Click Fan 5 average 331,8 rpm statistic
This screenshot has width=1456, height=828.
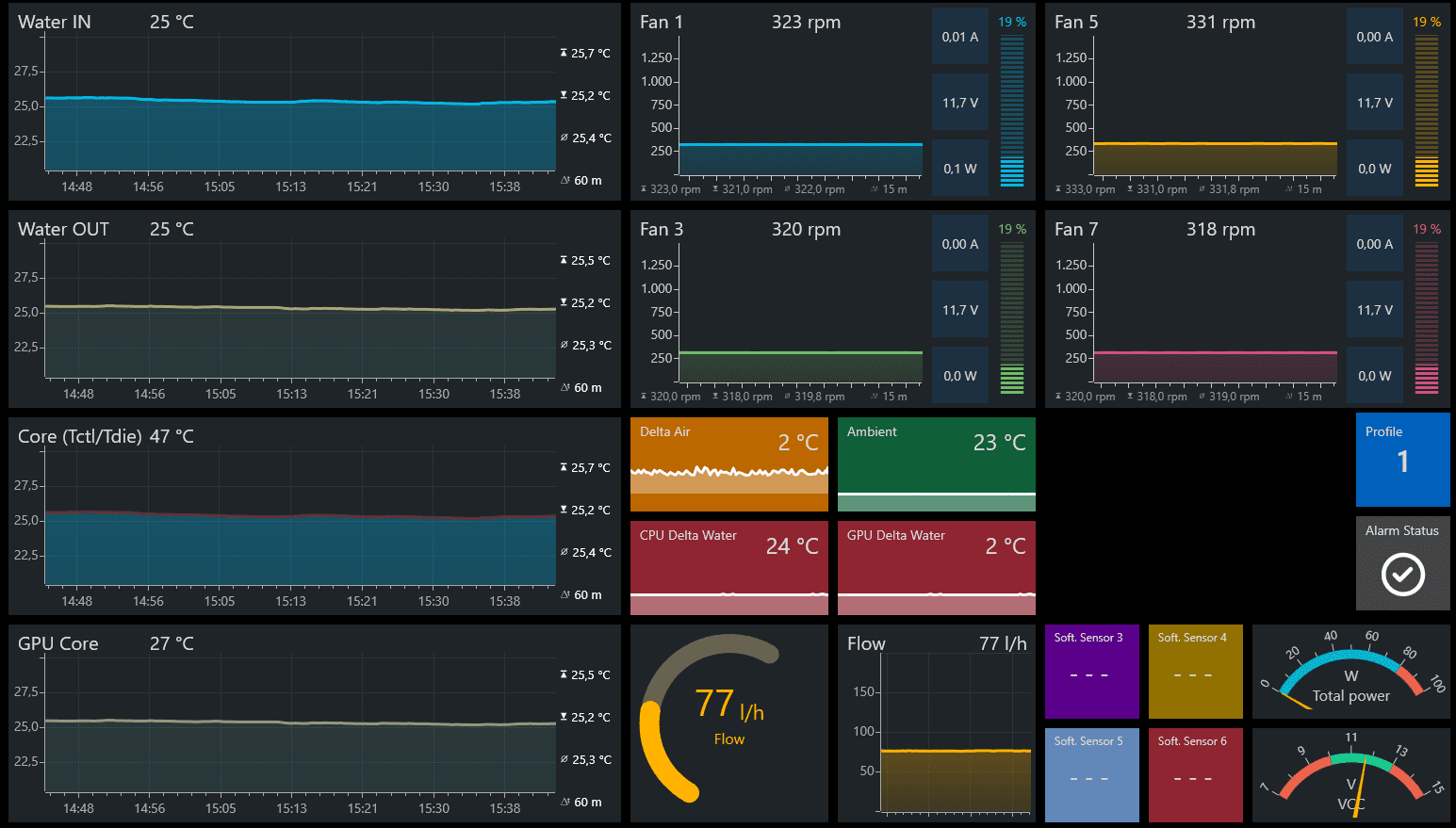click(x=1229, y=189)
